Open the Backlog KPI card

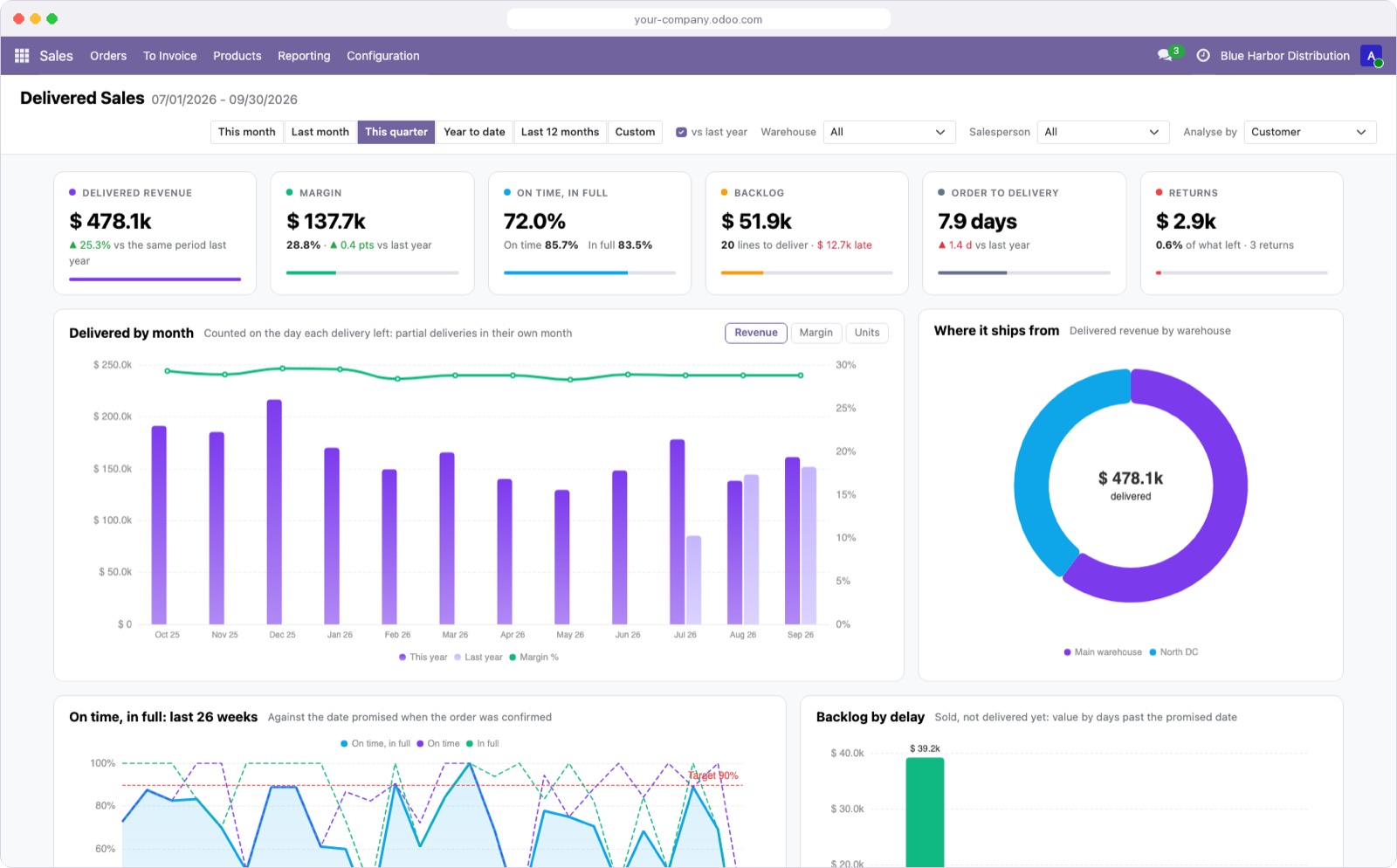click(807, 233)
